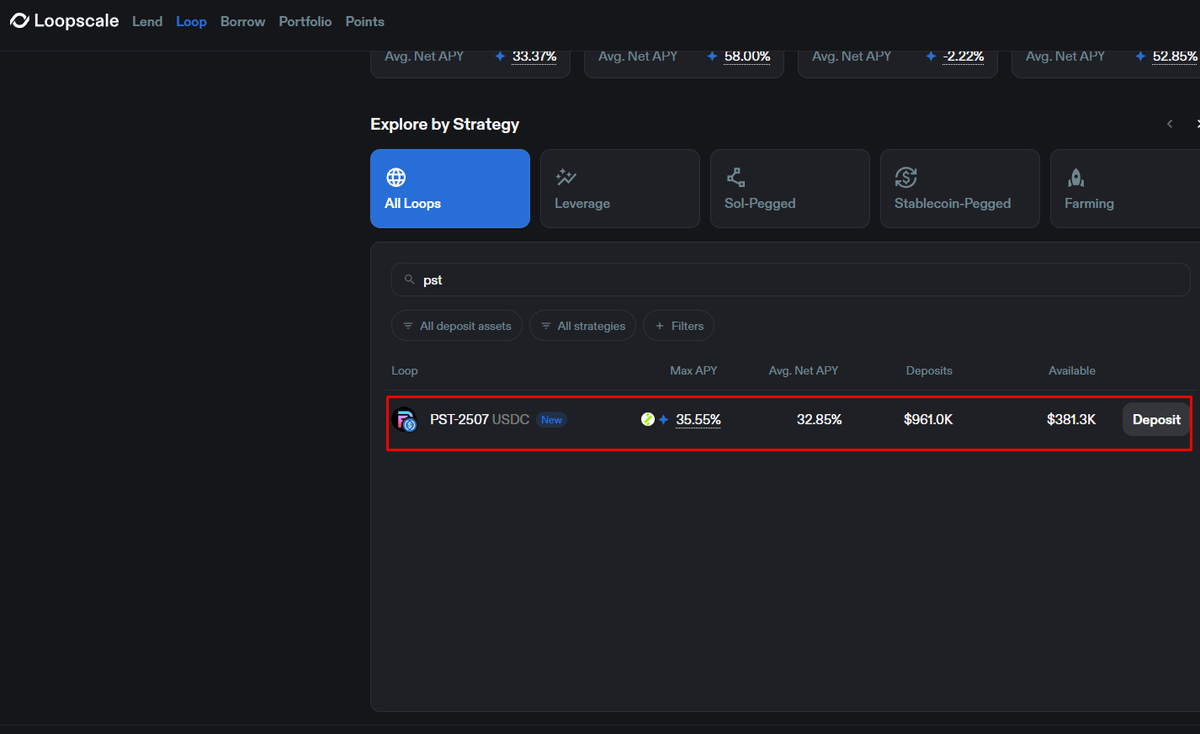
Task: Open the Portfolio page
Action: click(305, 21)
